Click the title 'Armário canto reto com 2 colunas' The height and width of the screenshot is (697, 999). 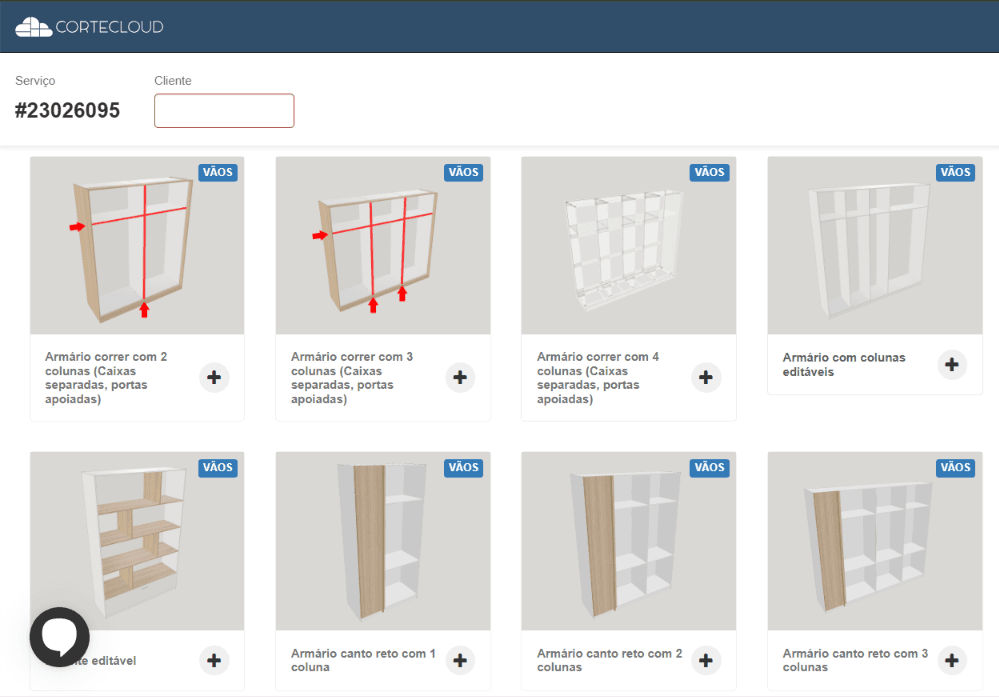(x=609, y=660)
